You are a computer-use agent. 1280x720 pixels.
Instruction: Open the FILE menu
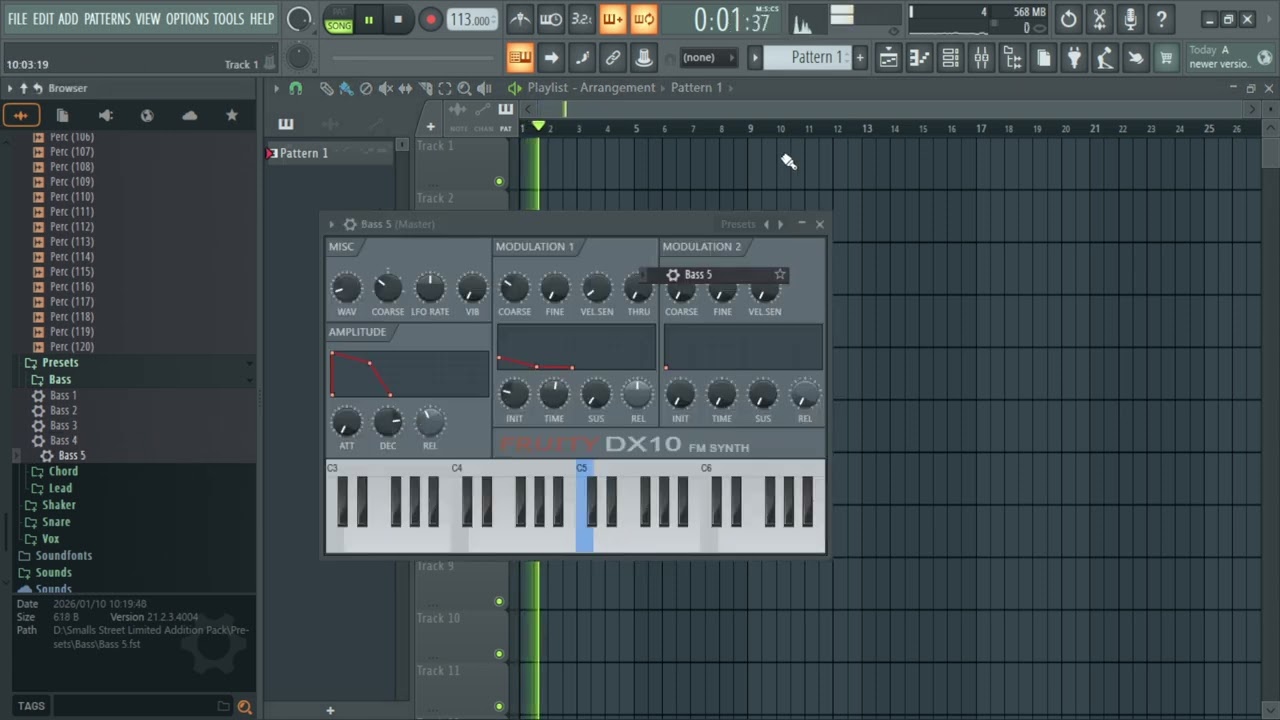[17, 19]
